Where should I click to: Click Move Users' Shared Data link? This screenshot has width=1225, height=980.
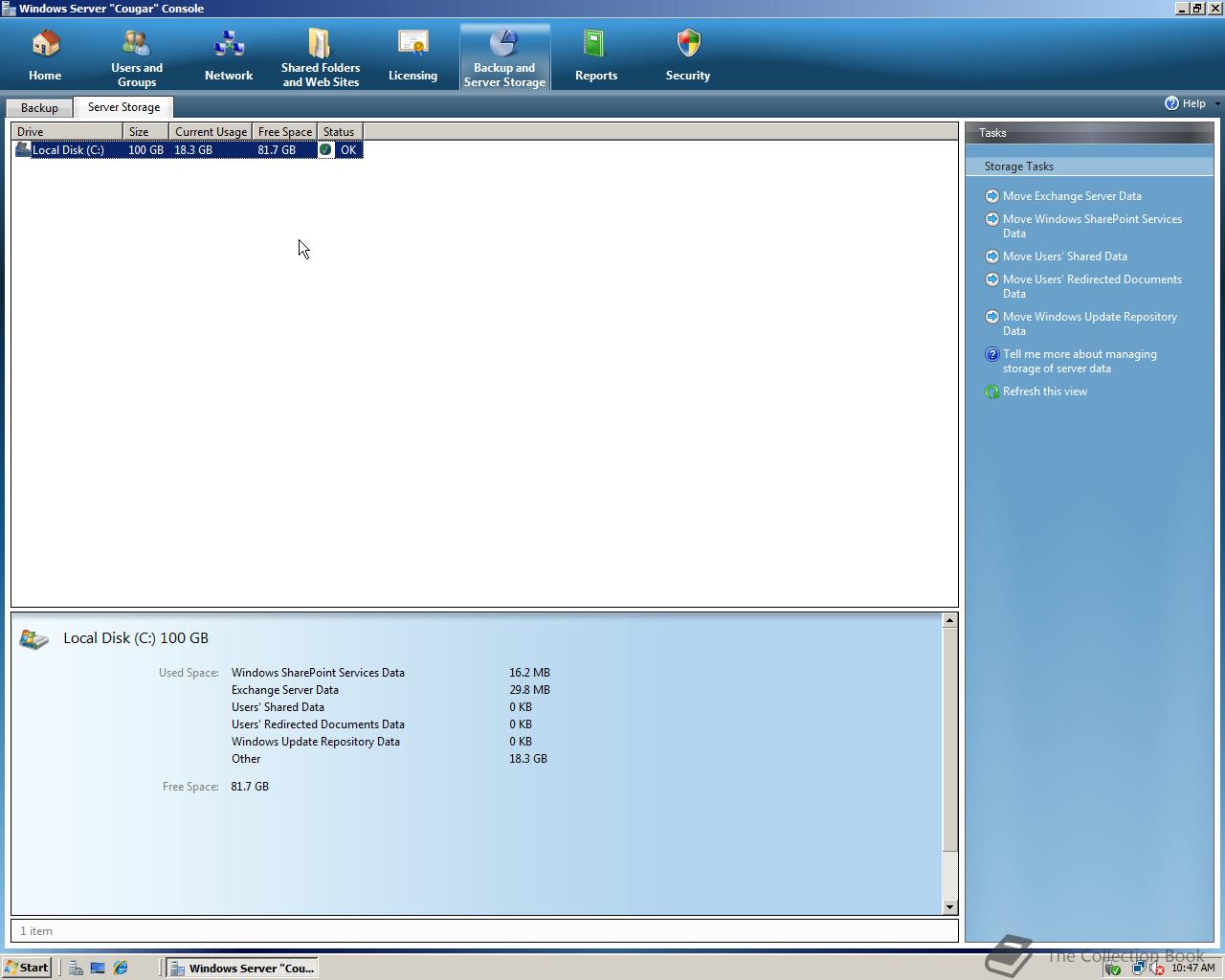coord(1065,256)
